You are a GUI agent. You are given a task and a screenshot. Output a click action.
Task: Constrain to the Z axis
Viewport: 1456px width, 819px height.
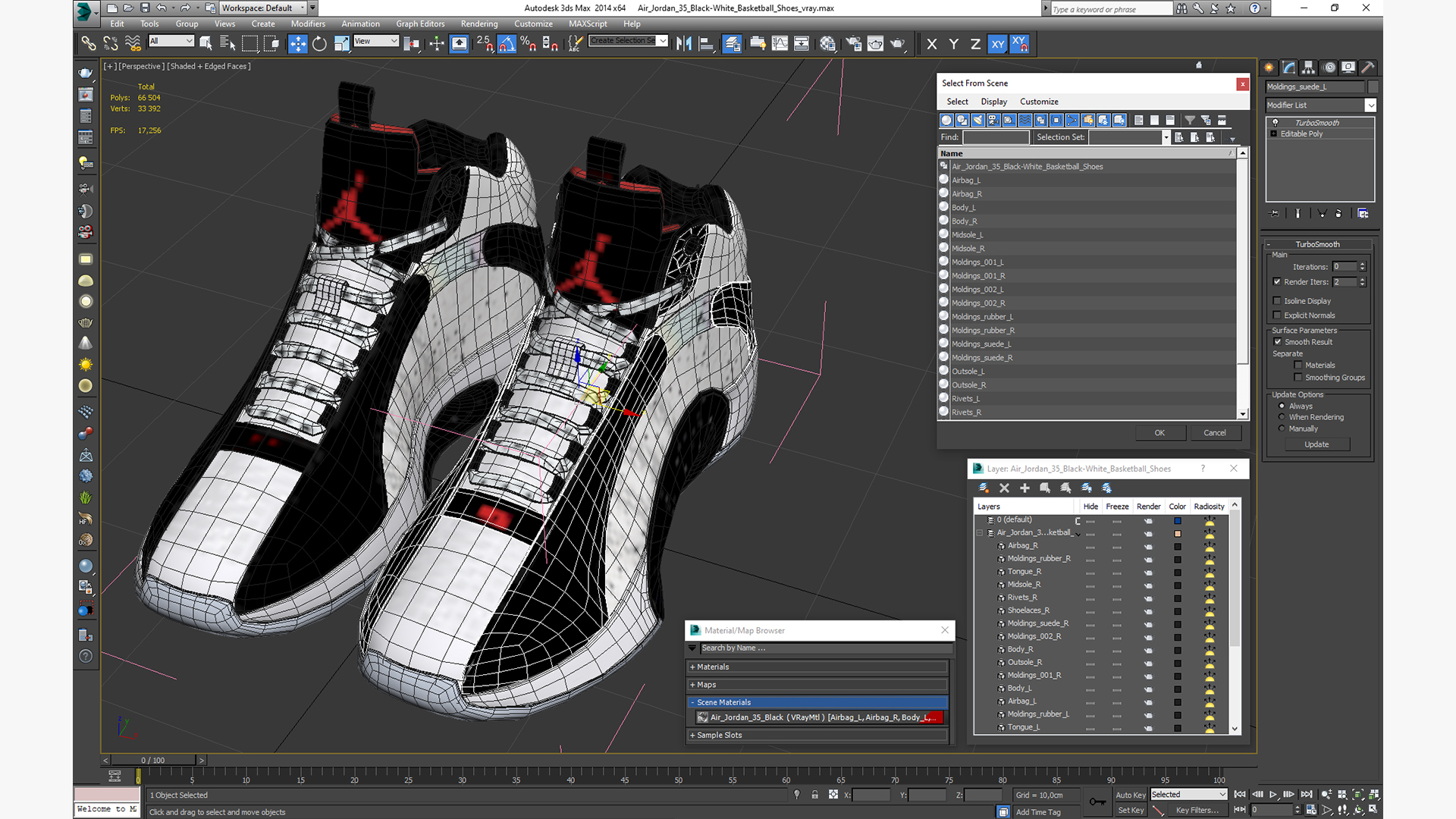click(x=975, y=44)
